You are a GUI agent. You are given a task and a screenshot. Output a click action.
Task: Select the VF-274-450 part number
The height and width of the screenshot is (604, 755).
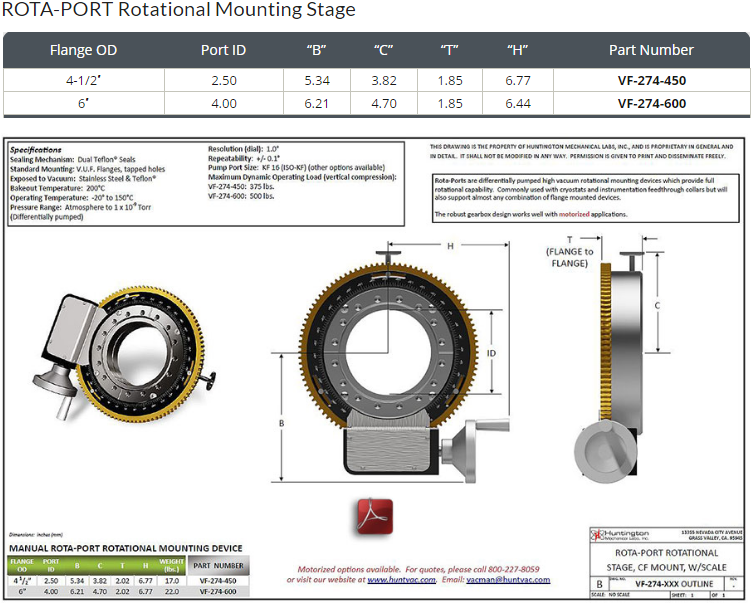click(x=651, y=80)
